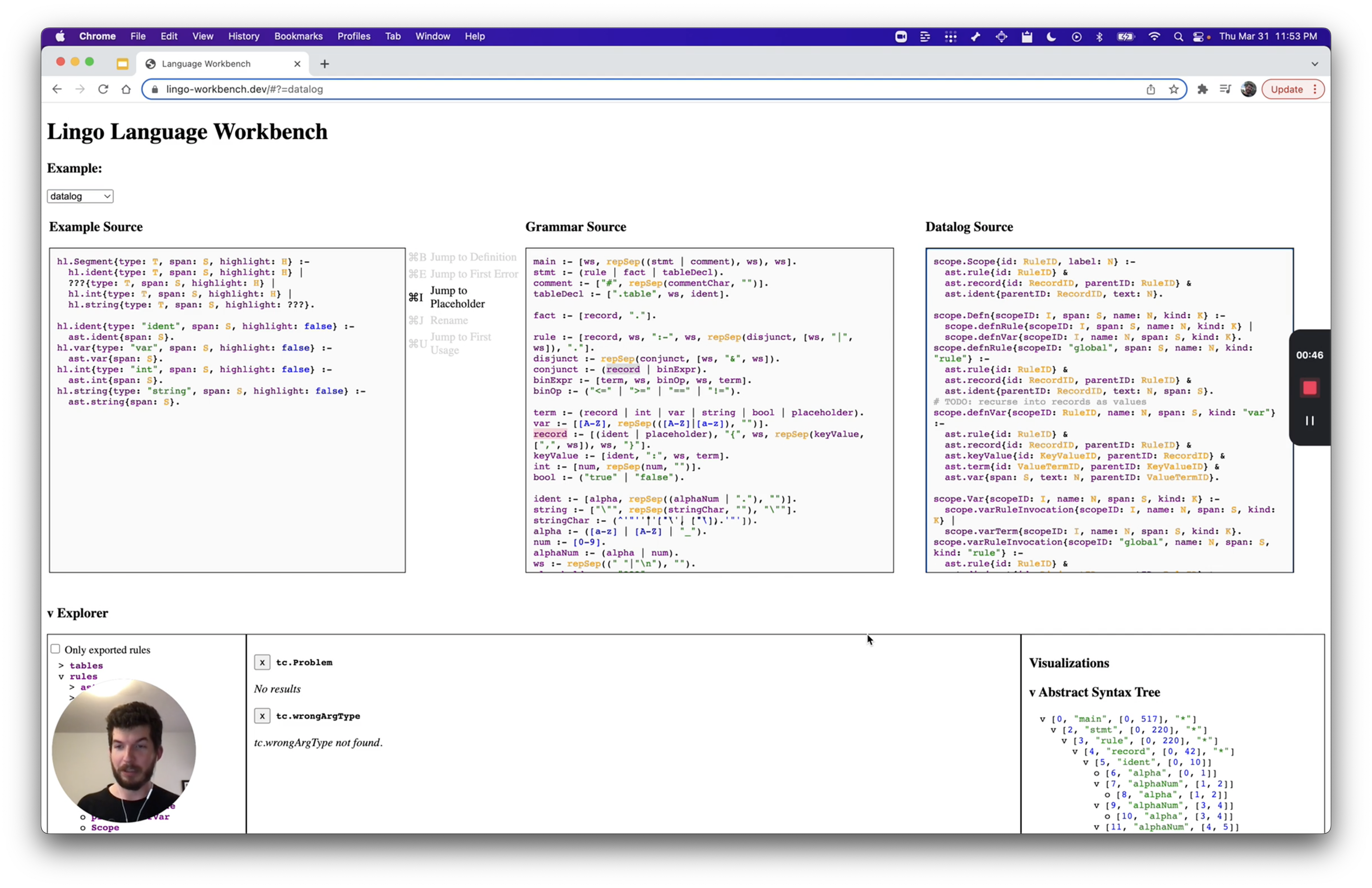Viewport: 1372px width, 888px height.
Task: Open the History menu
Action: (243, 36)
